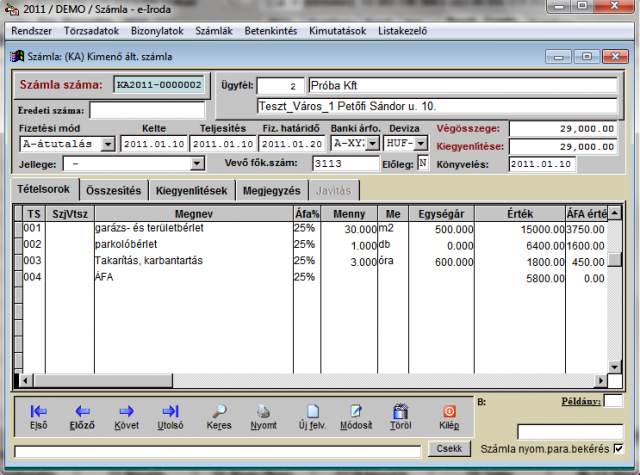640x475 pixels.
Task: Jump to next record with Követ
Action: coord(127,416)
